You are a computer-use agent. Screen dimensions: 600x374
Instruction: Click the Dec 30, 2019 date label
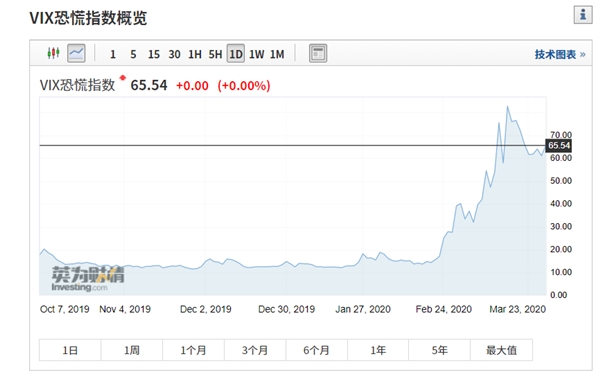click(286, 309)
